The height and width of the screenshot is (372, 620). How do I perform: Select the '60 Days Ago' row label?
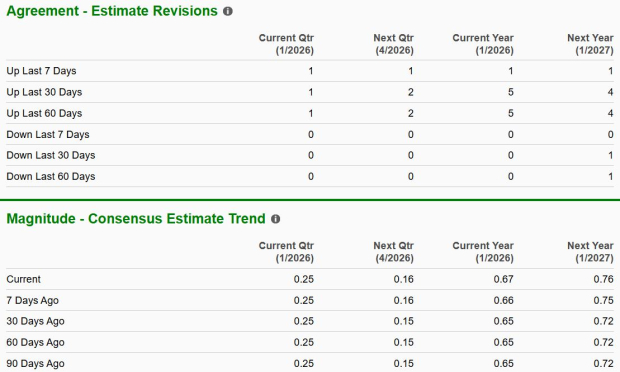pyautogui.click(x=35, y=342)
